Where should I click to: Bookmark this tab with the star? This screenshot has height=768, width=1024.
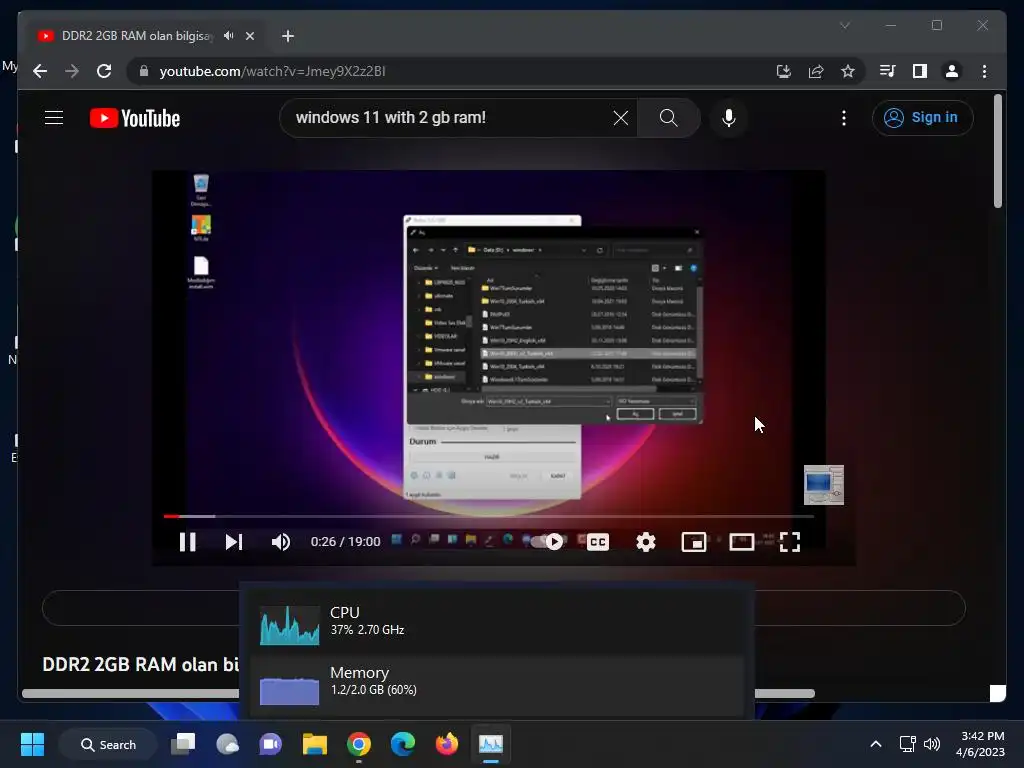[848, 71]
